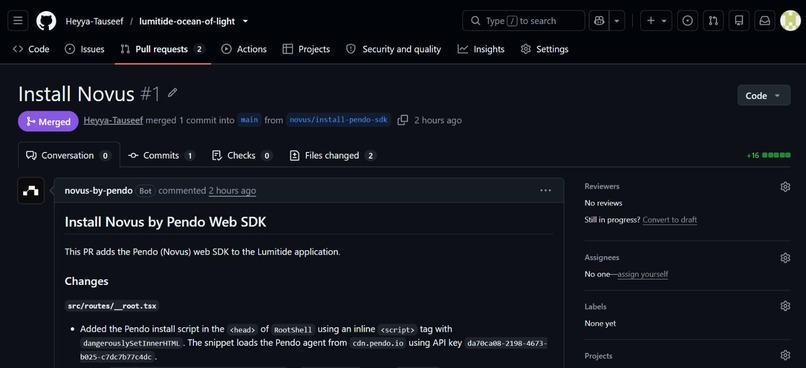Select the Checks tab
806x368 pixels.
coord(242,155)
